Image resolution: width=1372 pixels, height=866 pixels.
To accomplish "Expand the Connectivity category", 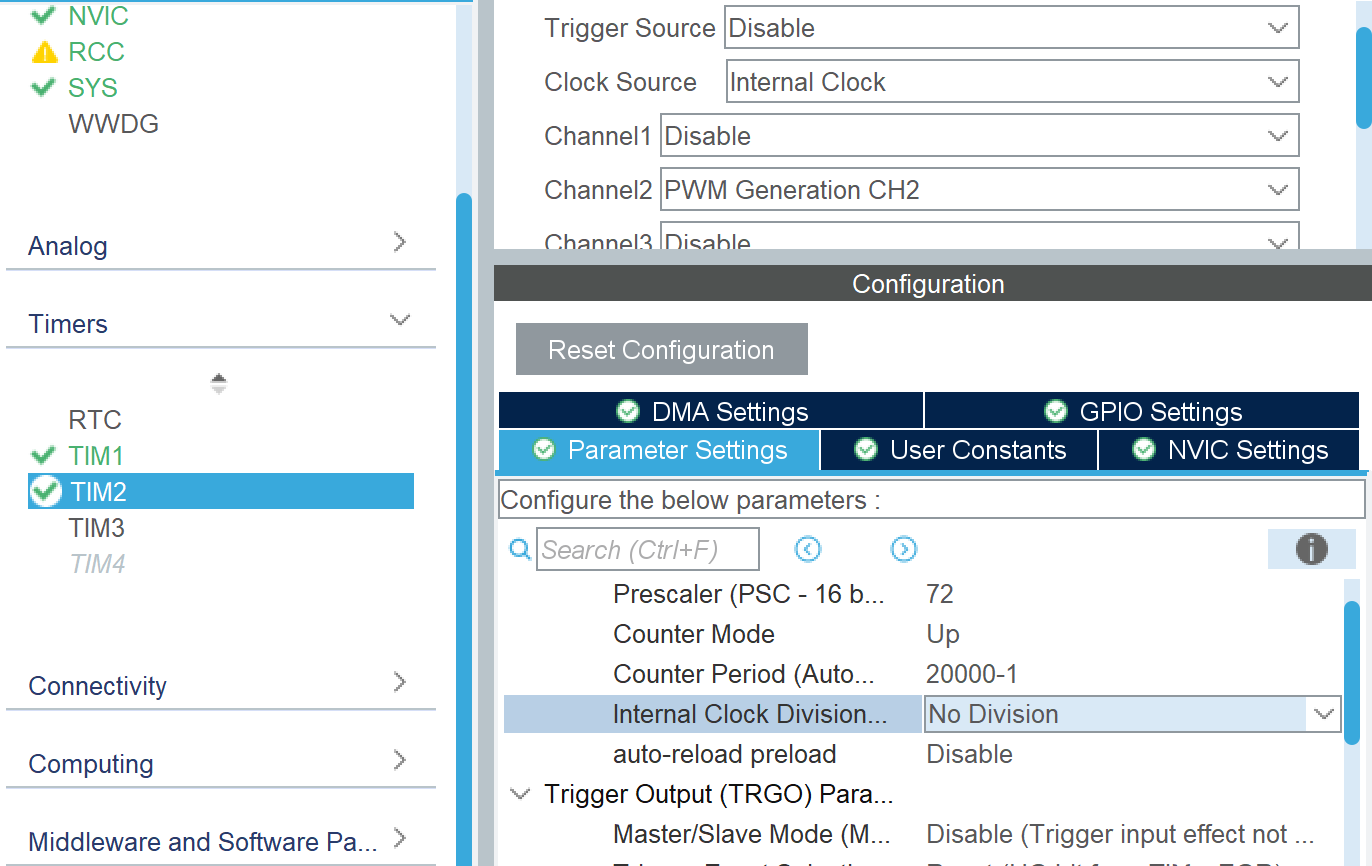I will (x=400, y=682).
